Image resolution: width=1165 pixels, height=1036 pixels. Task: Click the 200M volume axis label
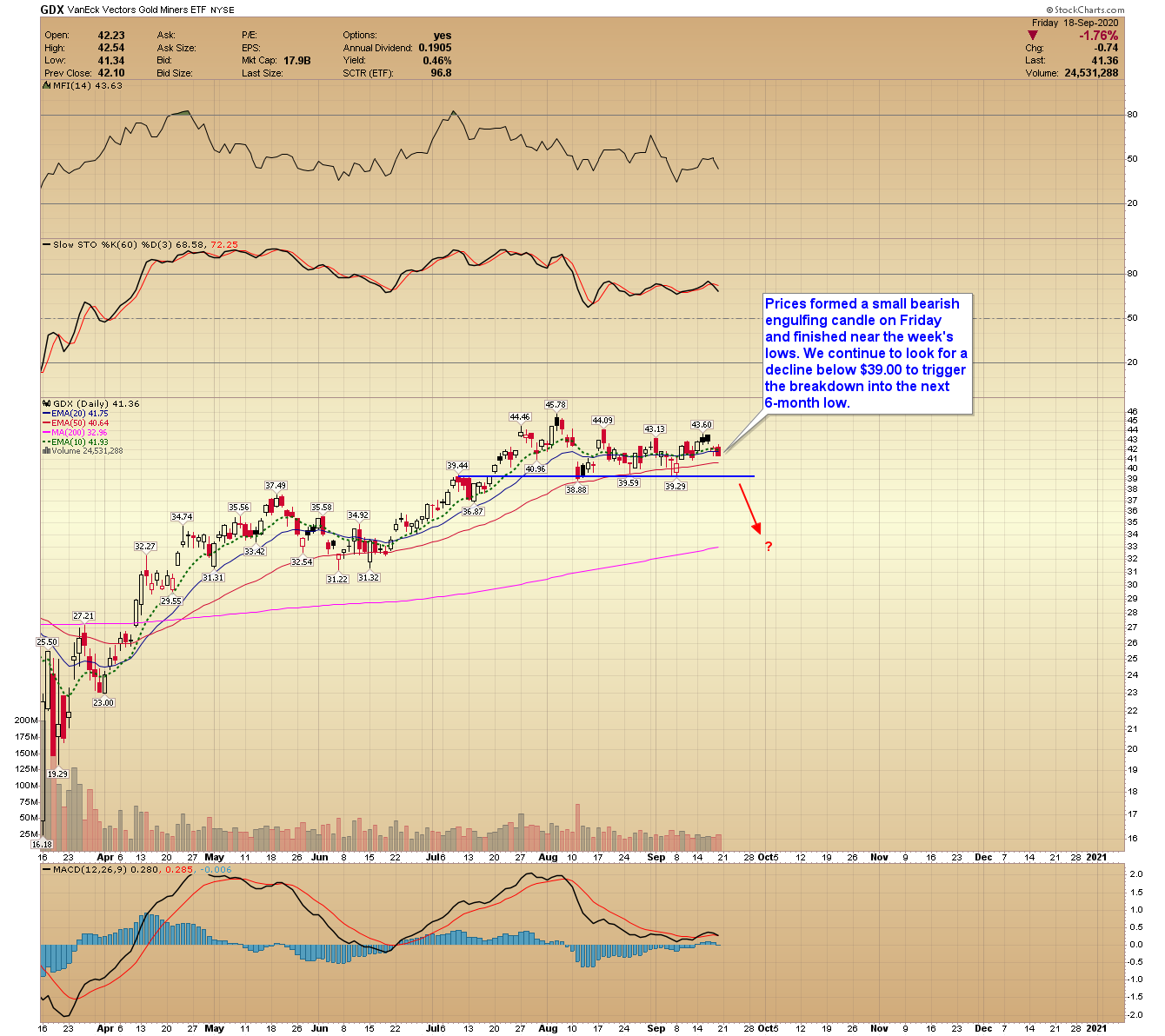pyautogui.click(x=26, y=721)
